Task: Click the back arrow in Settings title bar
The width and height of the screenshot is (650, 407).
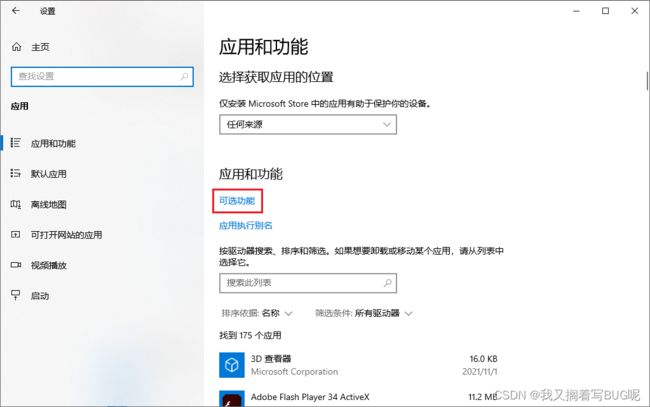Action: pyautogui.click(x=16, y=11)
